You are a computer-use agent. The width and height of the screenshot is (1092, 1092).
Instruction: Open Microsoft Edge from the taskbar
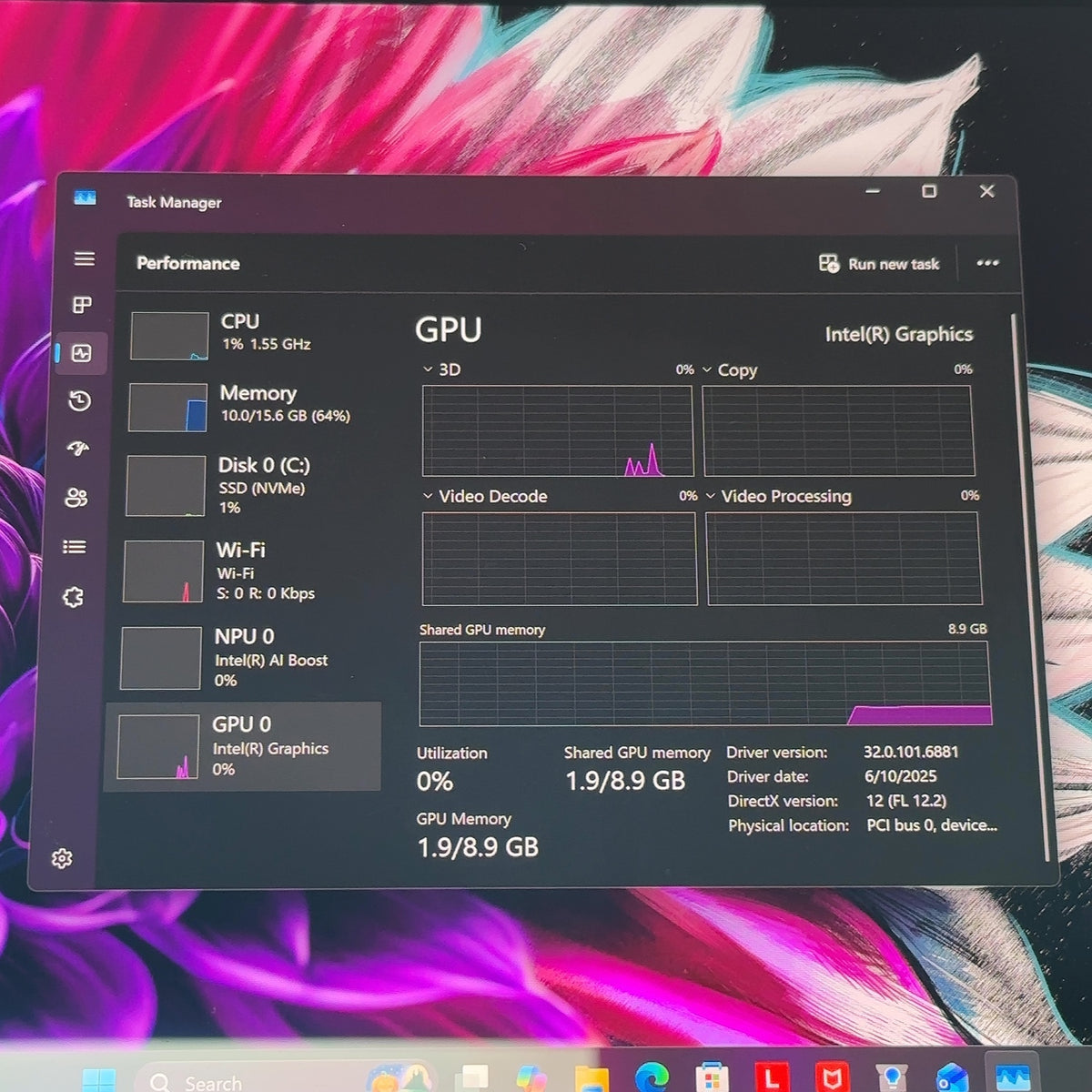(652, 1077)
